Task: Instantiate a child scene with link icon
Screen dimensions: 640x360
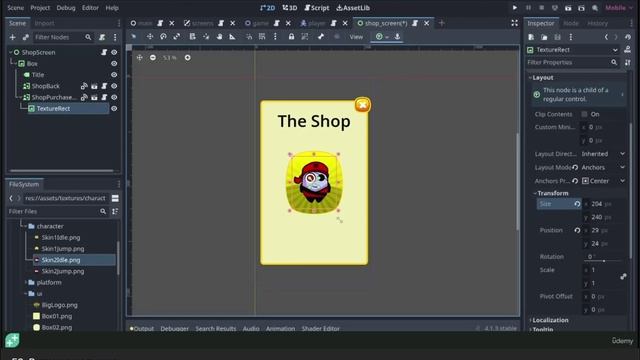Action: pos(26,37)
